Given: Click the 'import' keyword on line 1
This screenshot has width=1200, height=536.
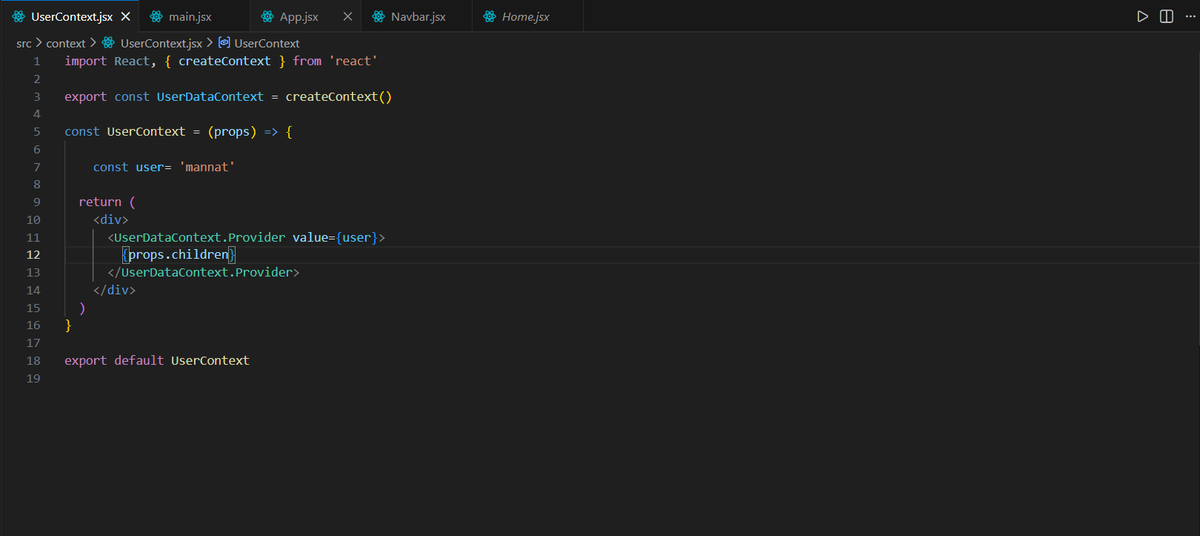Looking at the screenshot, I should tap(86, 61).
